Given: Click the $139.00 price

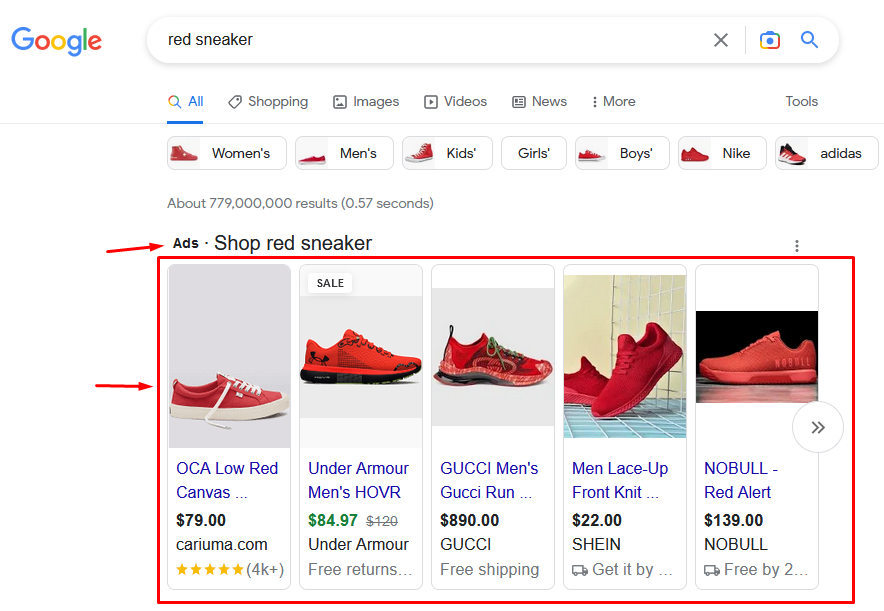Looking at the screenshot, I should [x=733, y=520].
